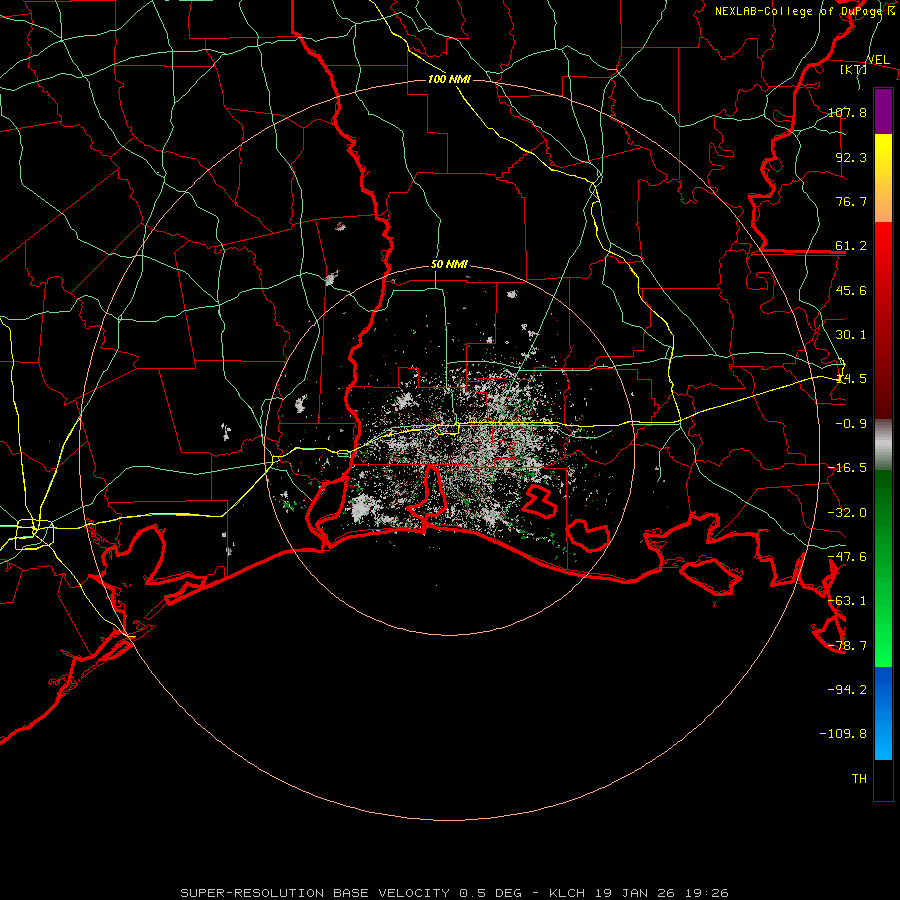Select the gray near-zero segment of color scale
This screenshot has height=900, width=900.
click(x=883, y=445)
